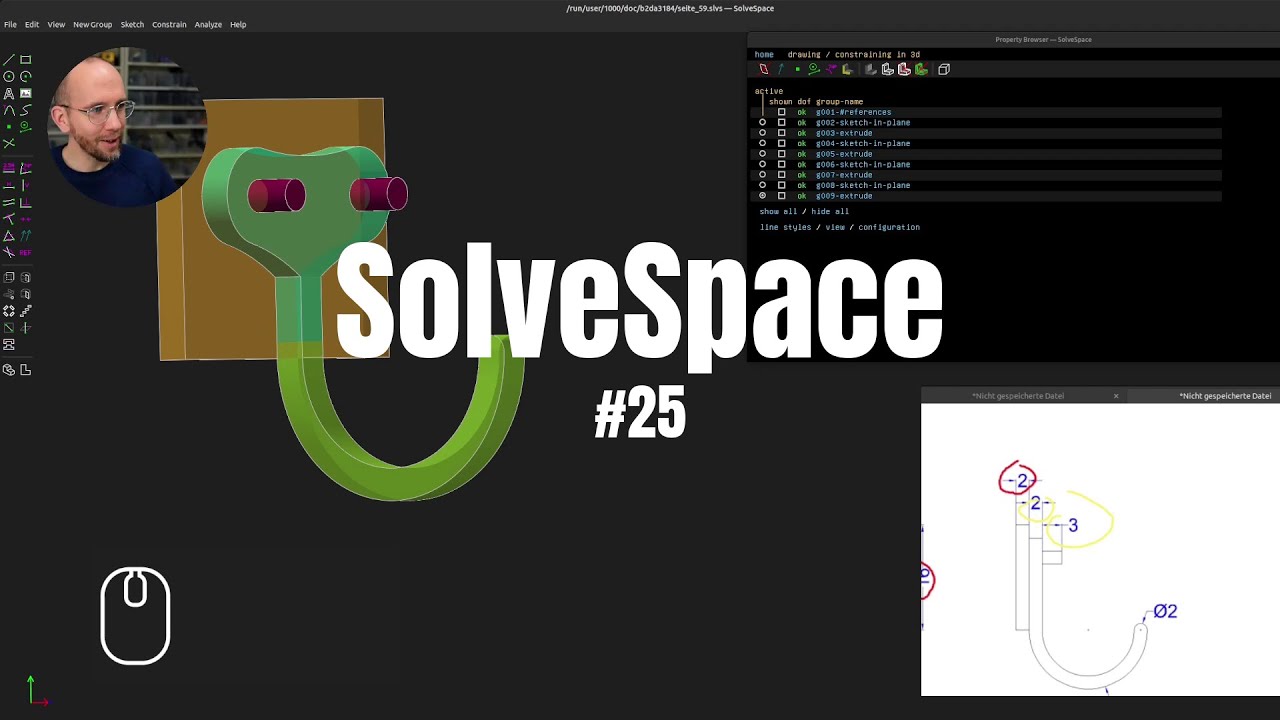This screenshot has width=1280, height=720.
Task: Open the Sketch menu
Action: 132,24
